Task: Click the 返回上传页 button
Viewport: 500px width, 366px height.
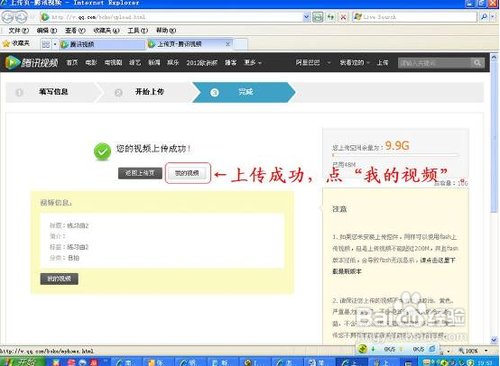Action: (x=140, y=173)
